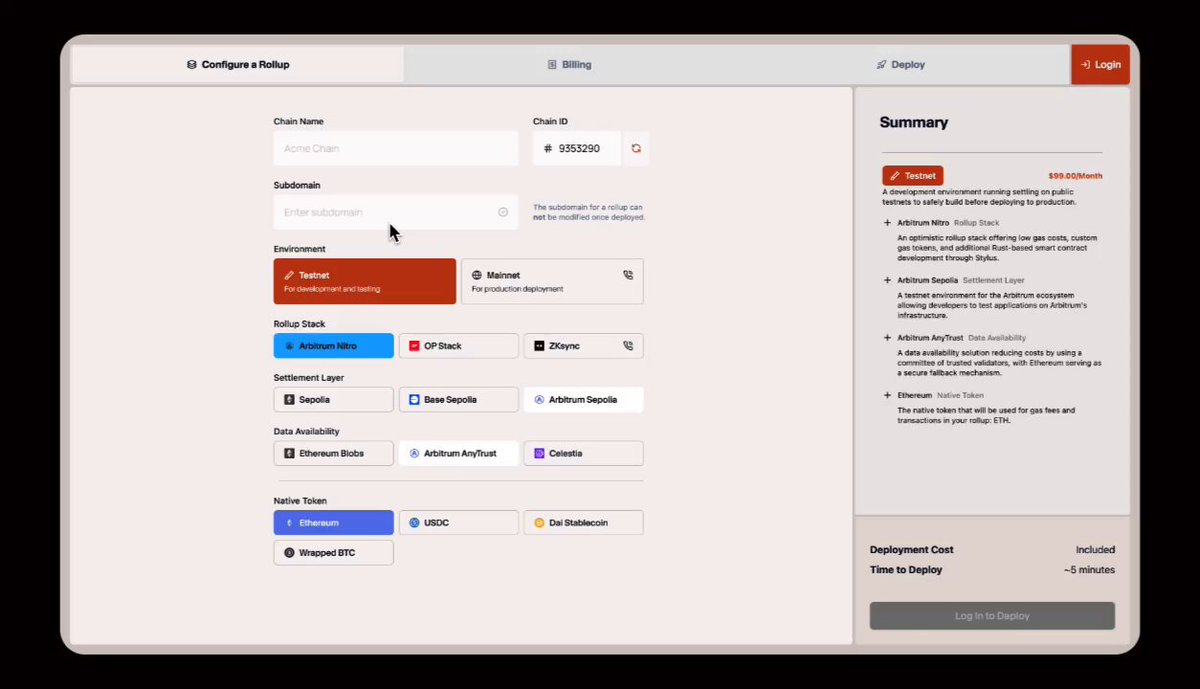Choose ZKsync rollup stack
Image resolution: width=1200 pixels, height=689 pixels.
pos(583,346)
